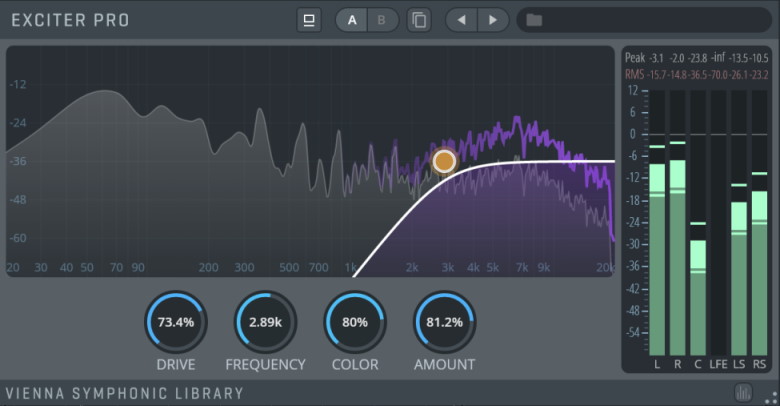The image size is (780, 406).
Task: Click the display mode monitor icon
Action: (309, 20)
